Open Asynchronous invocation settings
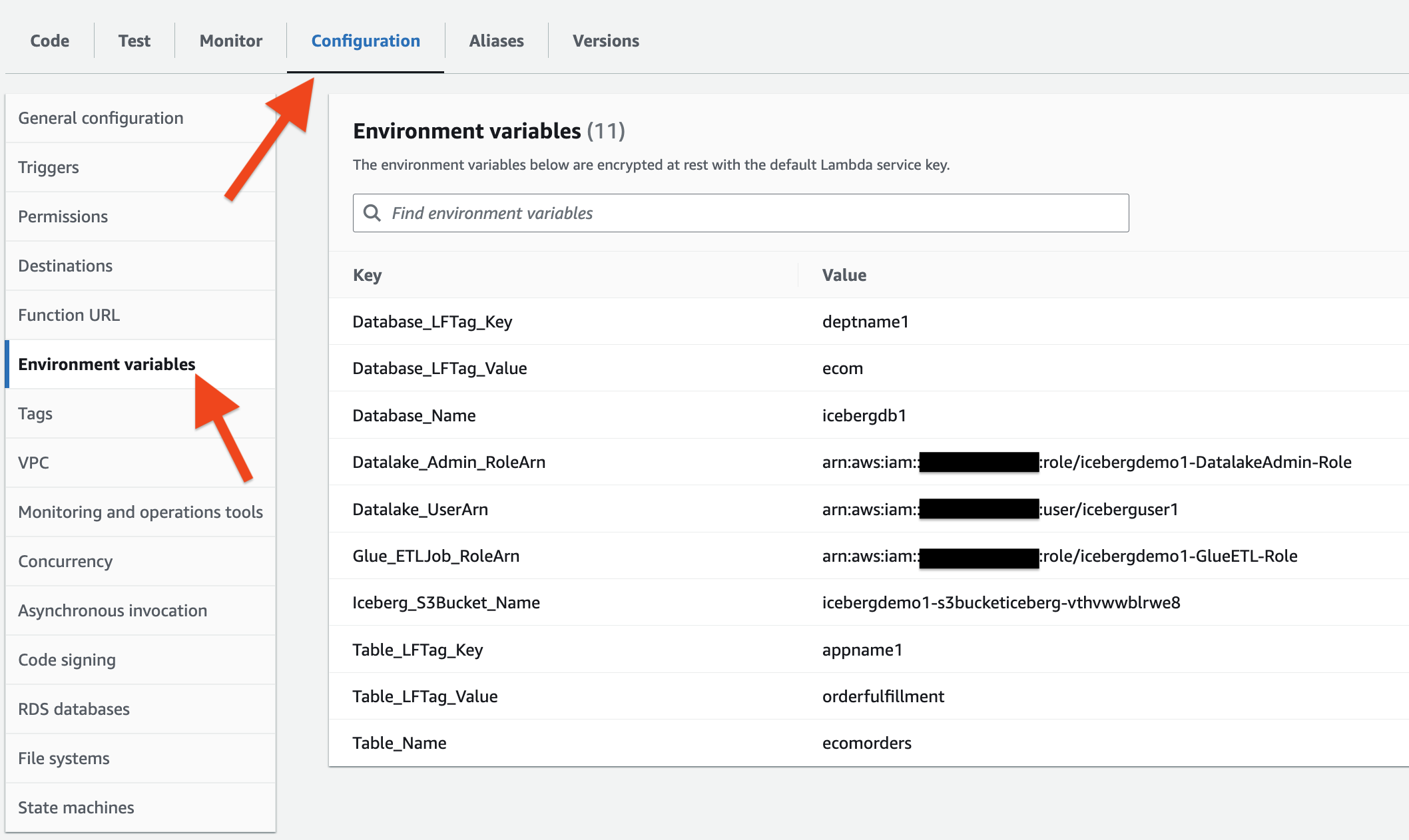The width and height of the screenshot is (1409, 840). click(113, 611)
